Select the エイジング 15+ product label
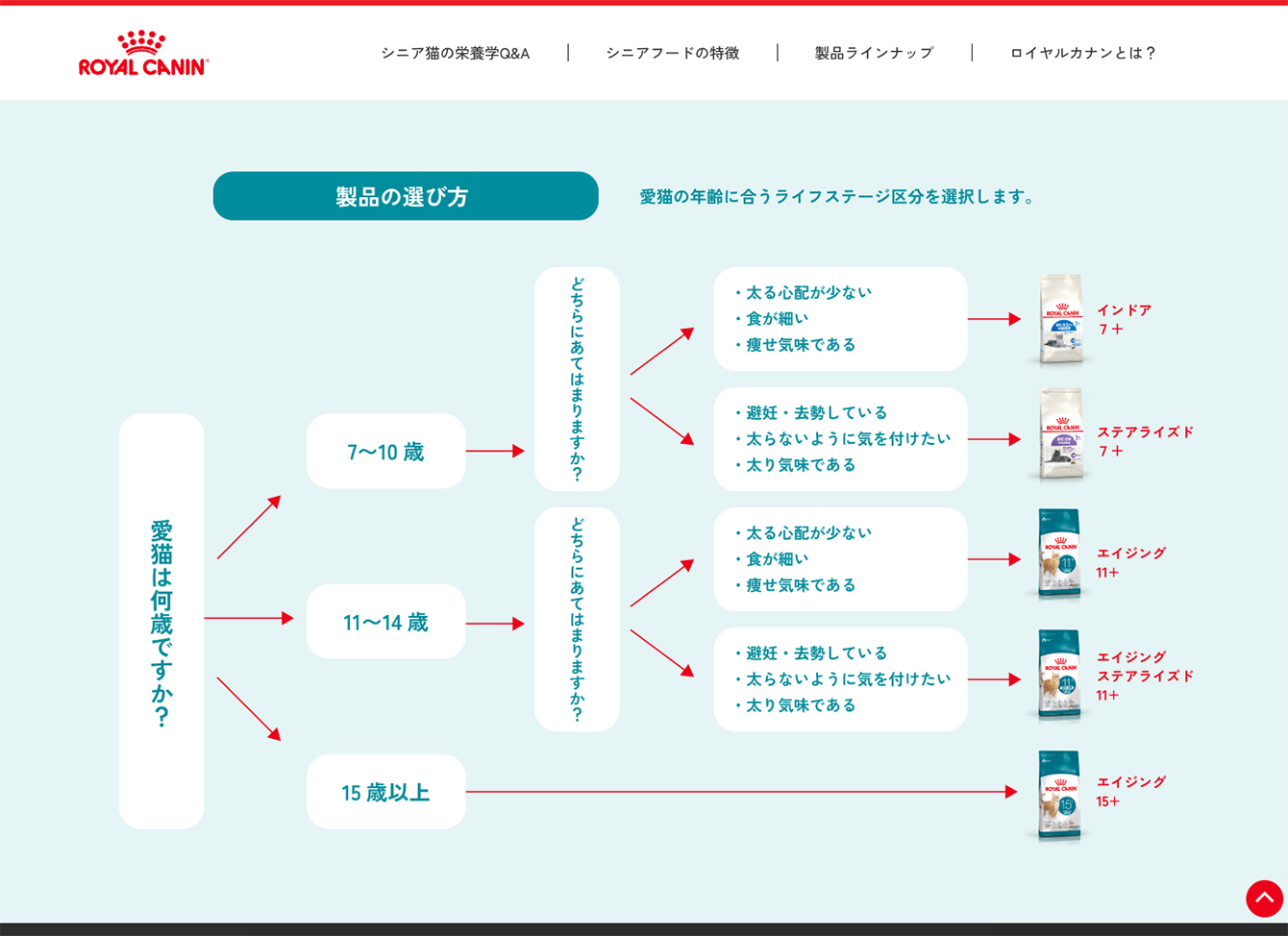 [1131, 791]
